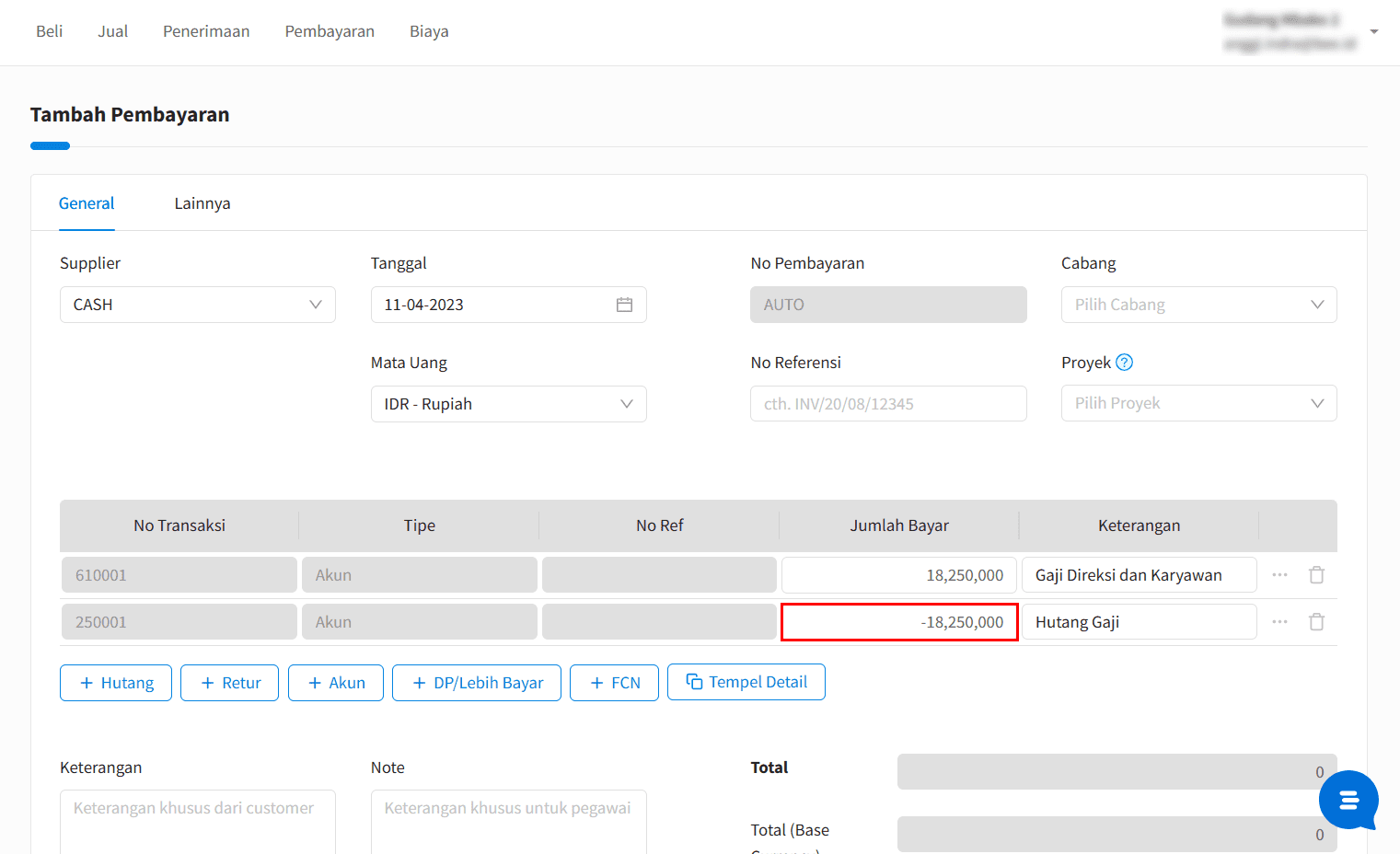The height and width of the screenshot is (854, 1400).
Task: Open more options for Gaji Direksi row
Action: tap(1279, 575)
